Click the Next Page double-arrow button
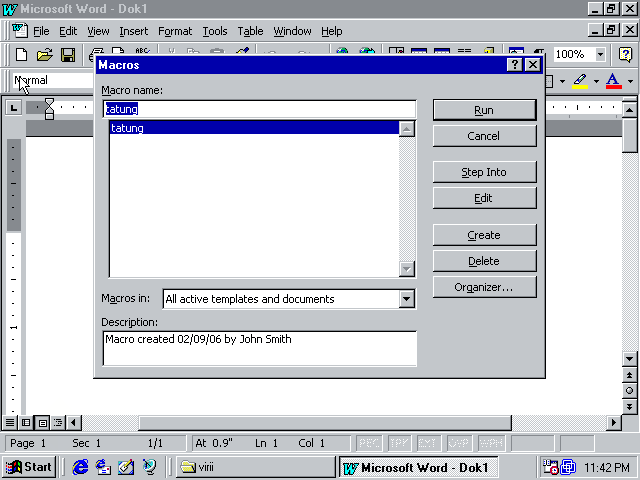 [x=629, y=407]
